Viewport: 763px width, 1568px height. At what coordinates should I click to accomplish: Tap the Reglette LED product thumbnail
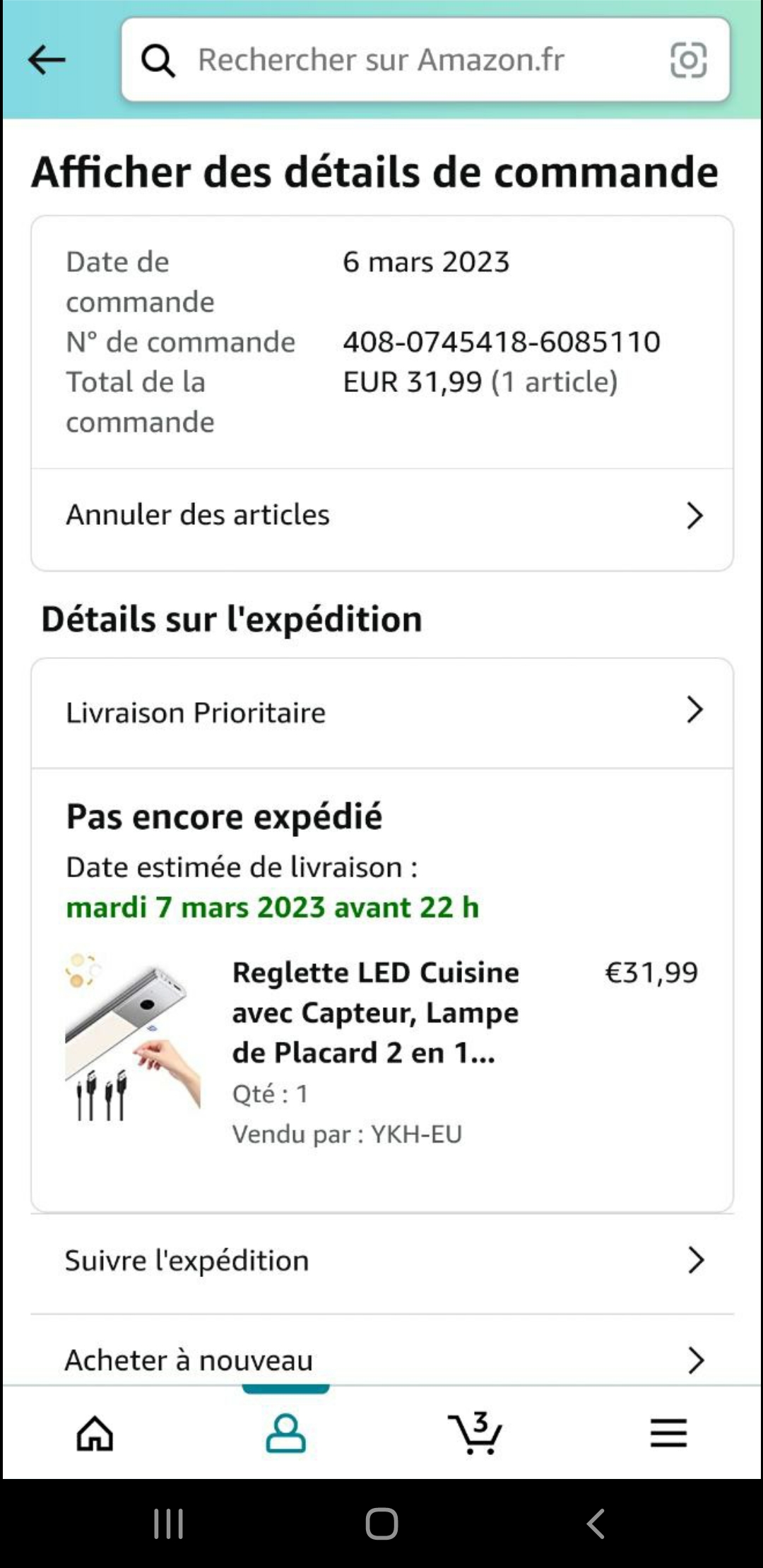click(132, 1037)
